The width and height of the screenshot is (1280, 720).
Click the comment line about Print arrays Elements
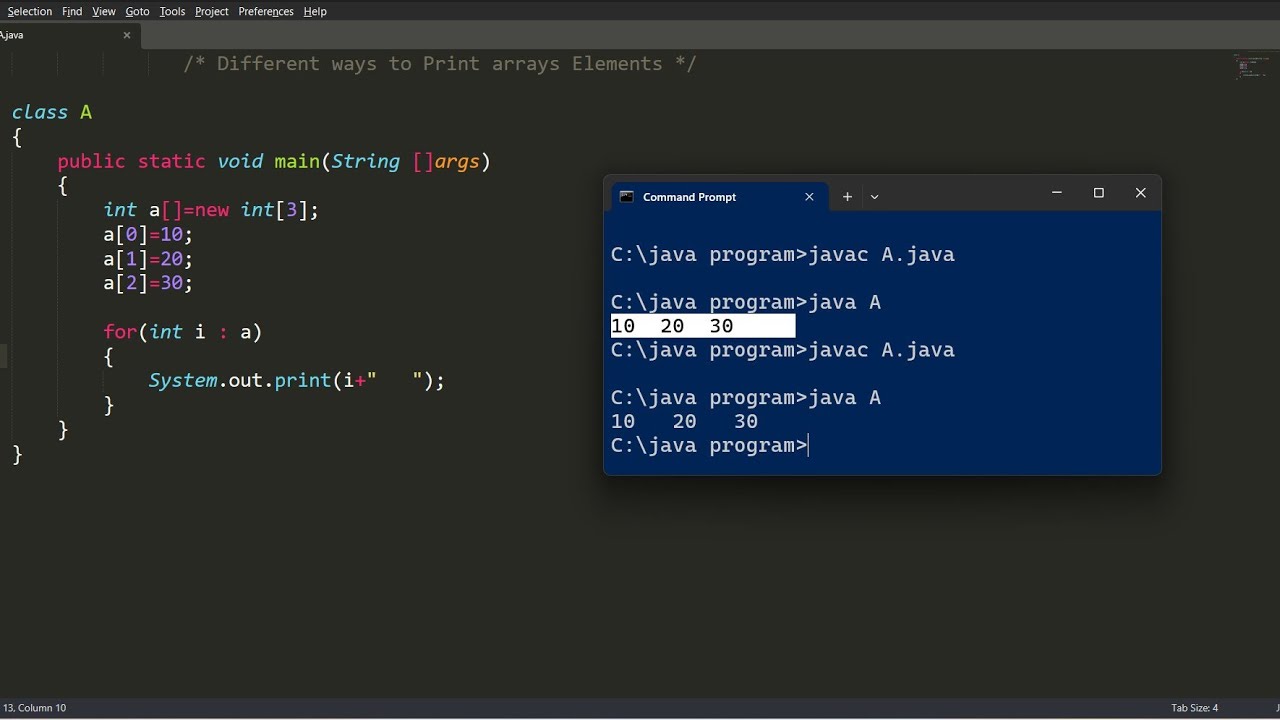click(440, 64)
